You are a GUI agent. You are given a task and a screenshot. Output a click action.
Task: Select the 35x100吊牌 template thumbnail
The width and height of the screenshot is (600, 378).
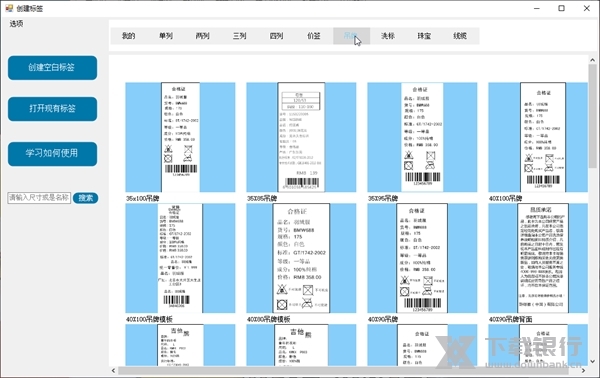coord(180,137)
